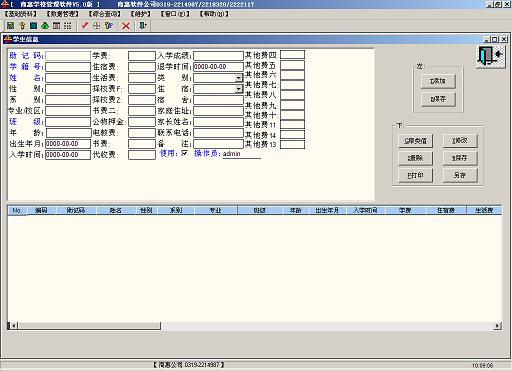This screenshot has width=512, height=371.
Task: Click the 修改 button
Action: click(x=460, y=141)
